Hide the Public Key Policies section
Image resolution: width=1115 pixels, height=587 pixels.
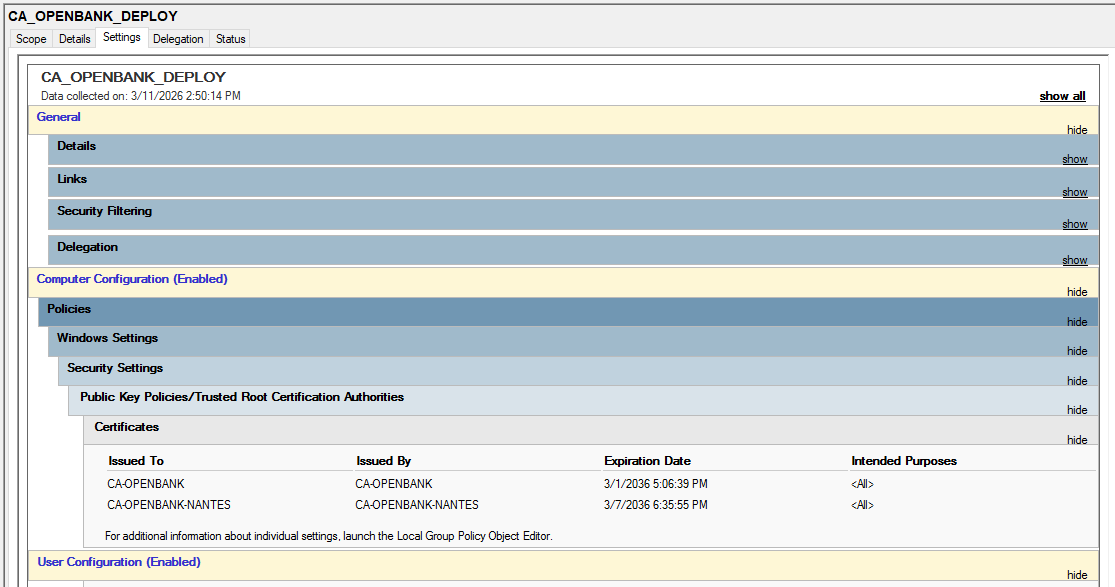pyautogui.click(x=1077, y=410)
